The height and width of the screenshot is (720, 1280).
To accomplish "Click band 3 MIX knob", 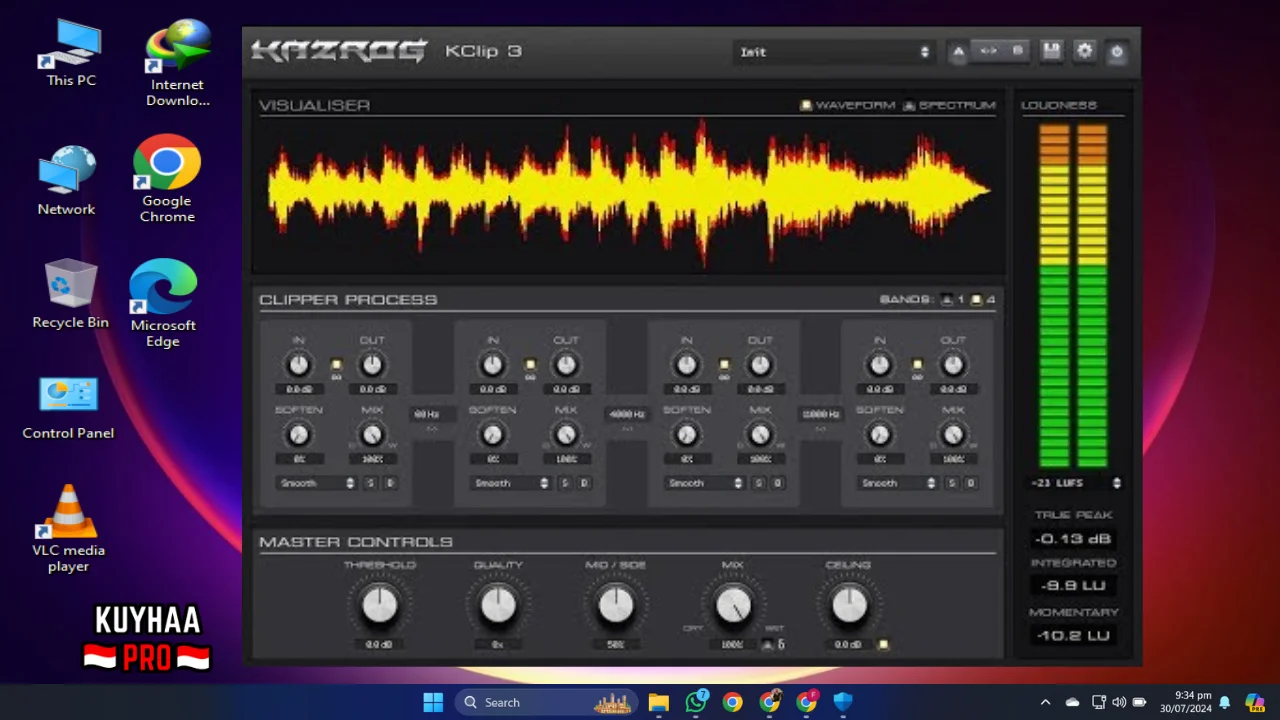I will pyautogui.click(x=760, y=435).
